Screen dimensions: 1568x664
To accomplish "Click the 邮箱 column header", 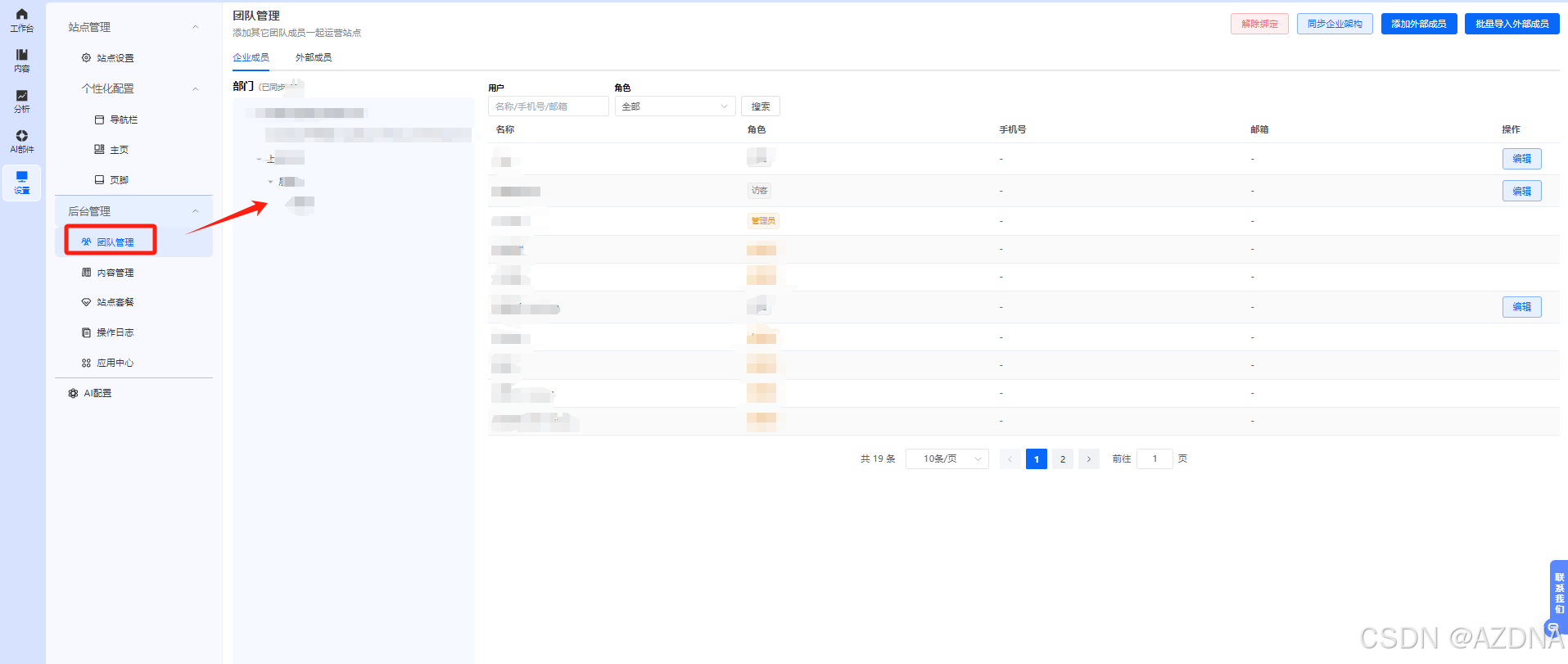I will pos(1259,129).
